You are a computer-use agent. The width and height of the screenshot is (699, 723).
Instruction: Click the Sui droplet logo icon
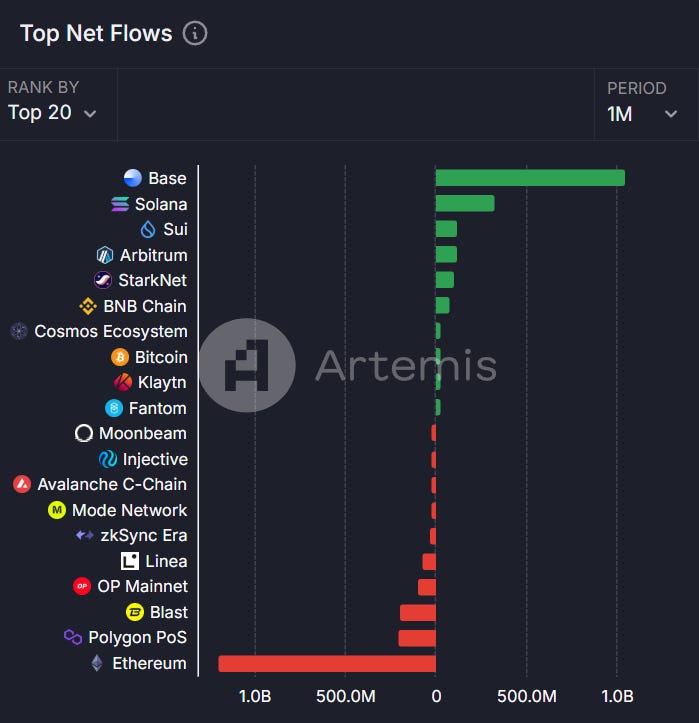point(148,229)
